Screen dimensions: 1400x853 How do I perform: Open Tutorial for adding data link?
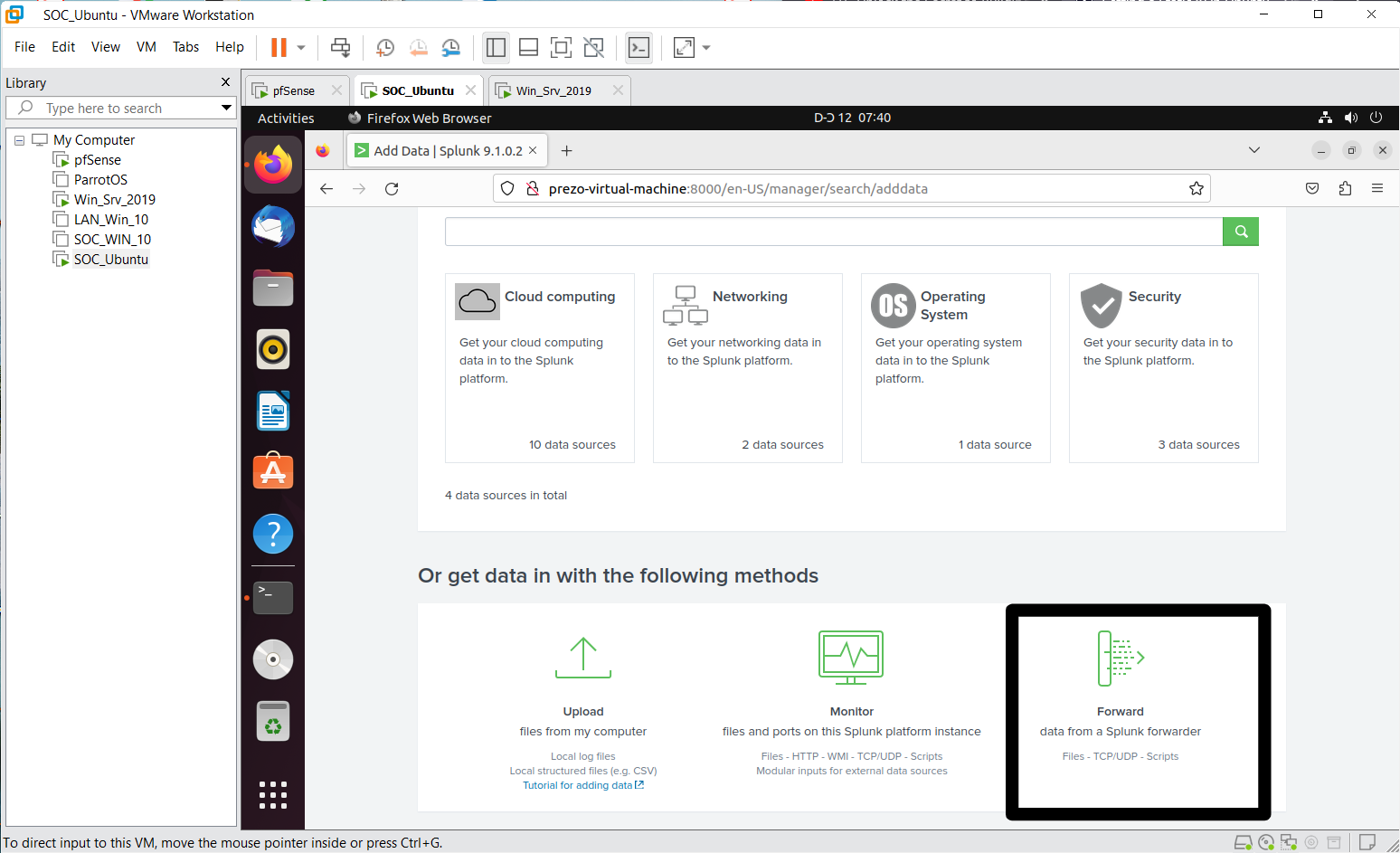pos(583,785)
